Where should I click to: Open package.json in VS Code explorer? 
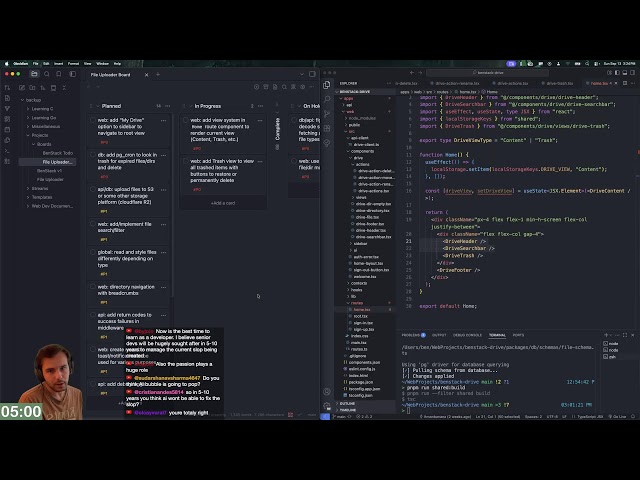361,382
